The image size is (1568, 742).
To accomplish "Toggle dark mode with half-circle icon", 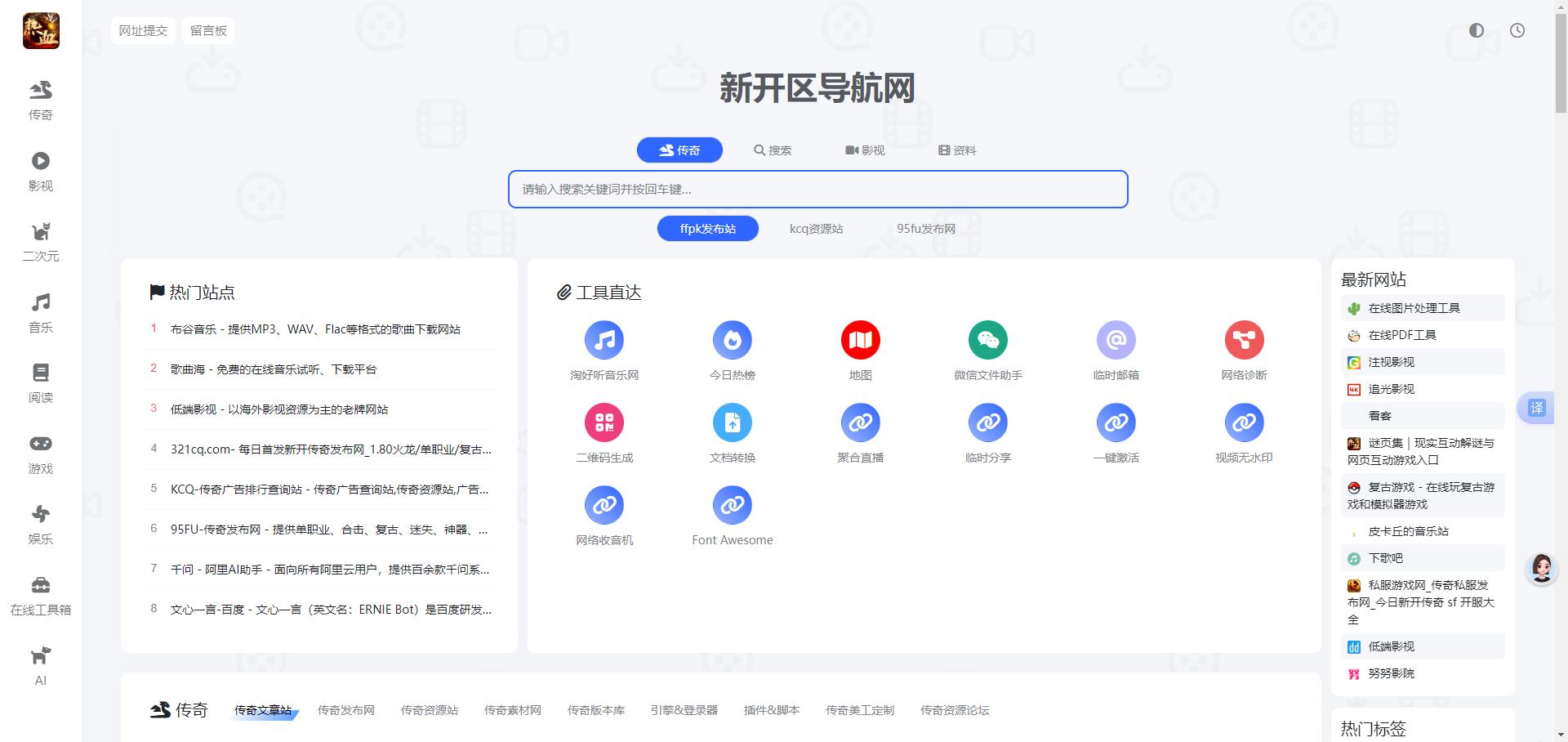I will (1477, 30).
